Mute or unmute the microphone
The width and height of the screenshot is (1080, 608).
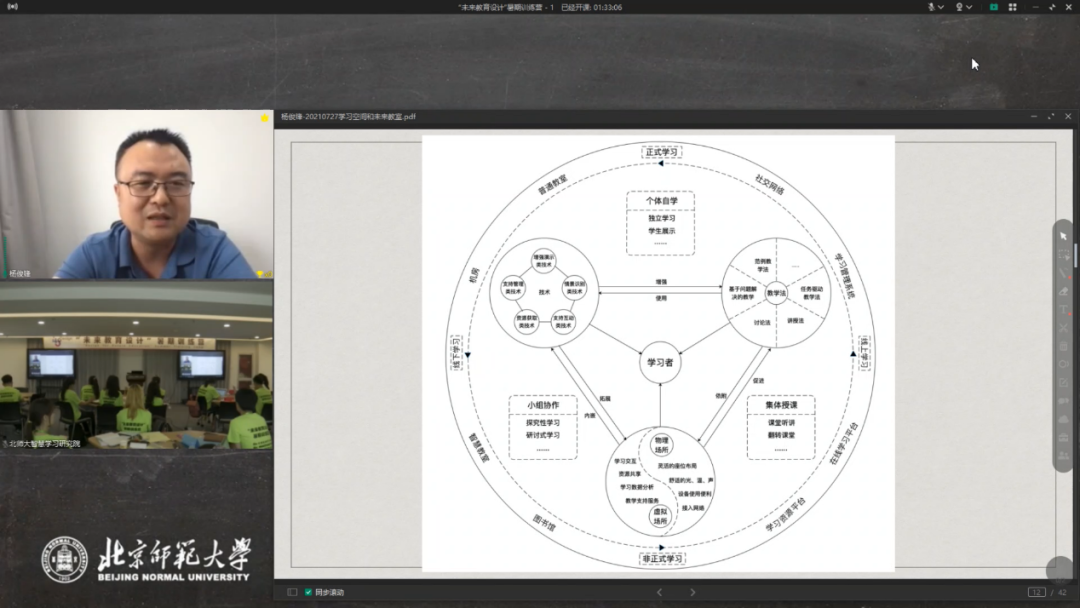(931, 7)
